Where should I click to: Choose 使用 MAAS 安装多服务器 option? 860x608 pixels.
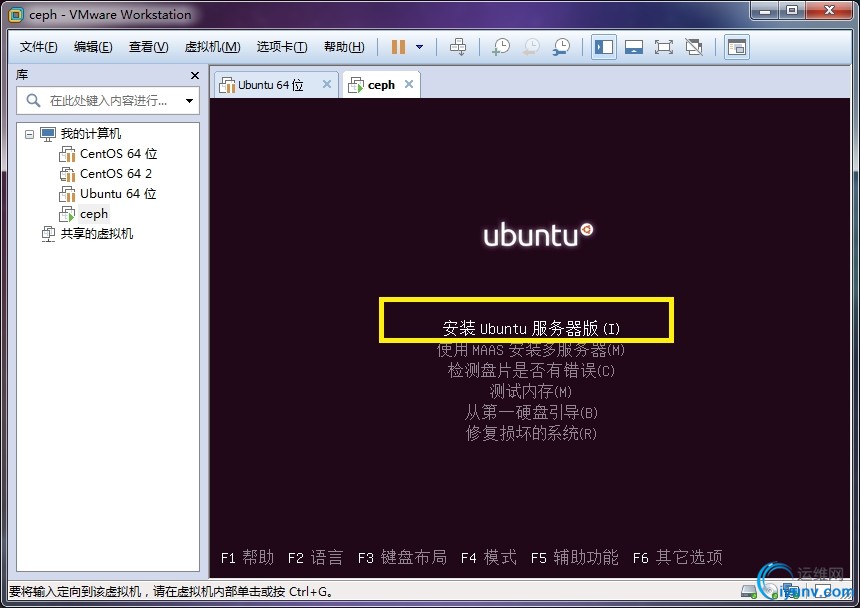click(531, 349)
